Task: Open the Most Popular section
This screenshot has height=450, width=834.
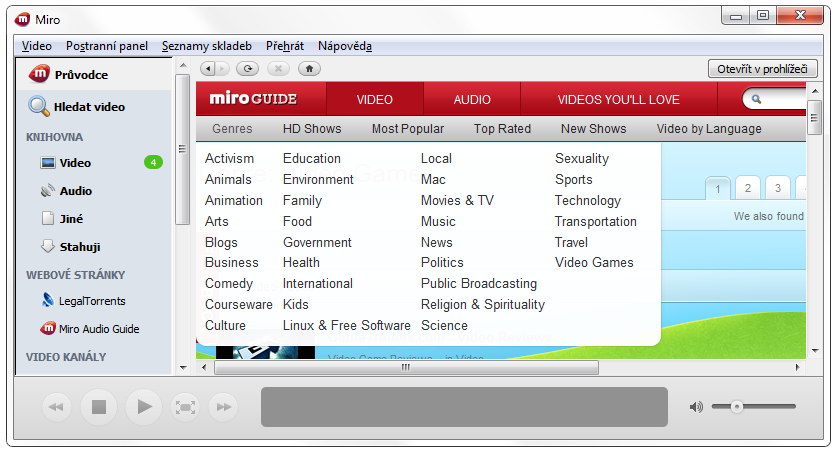Action: click(x=408, y=129)
